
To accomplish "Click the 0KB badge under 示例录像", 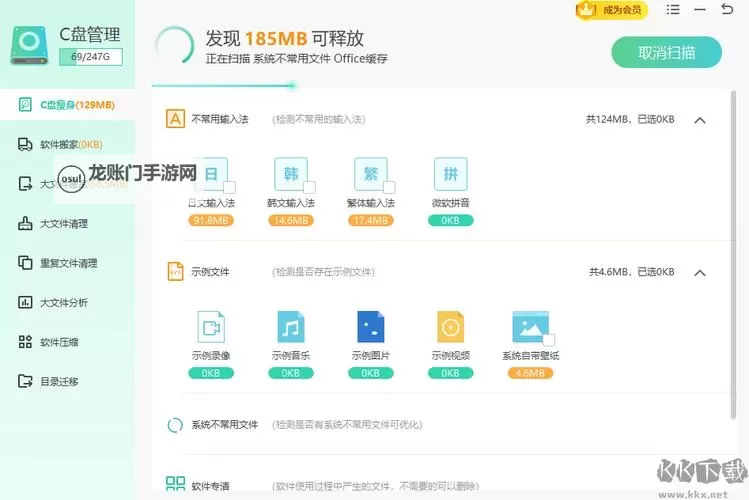I will click(211, 373).
